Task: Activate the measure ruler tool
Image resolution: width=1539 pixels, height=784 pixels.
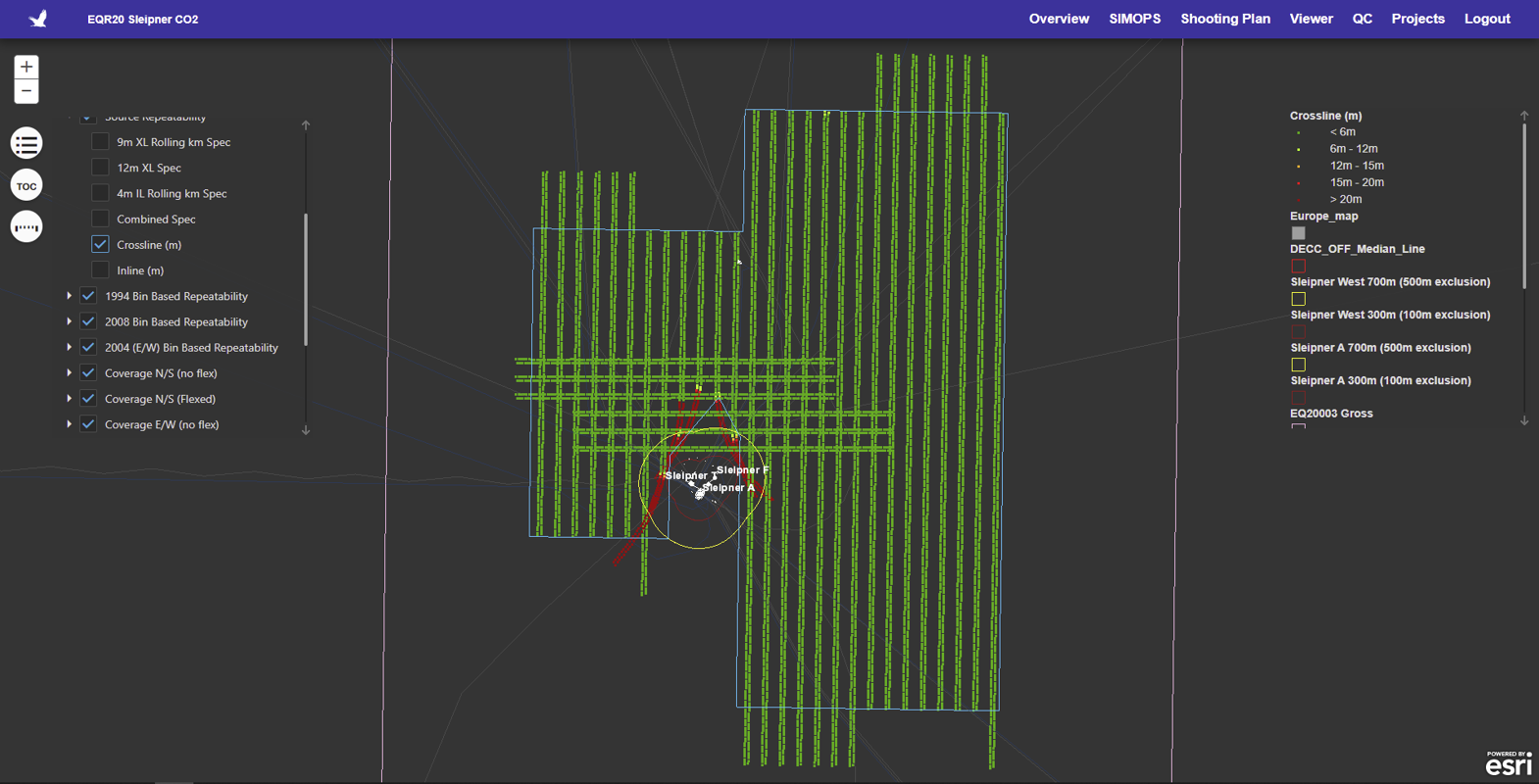Action: (x=26, y=227)
